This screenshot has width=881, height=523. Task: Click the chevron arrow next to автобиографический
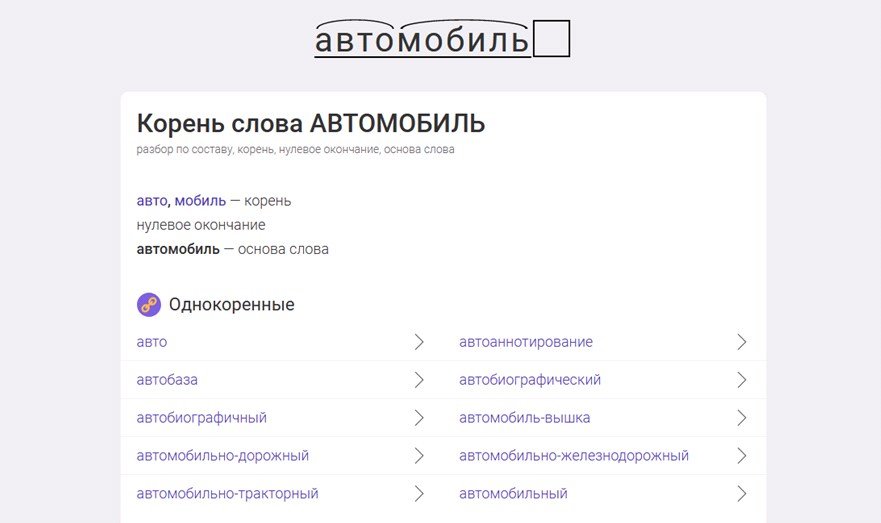(x=742, y=380)
